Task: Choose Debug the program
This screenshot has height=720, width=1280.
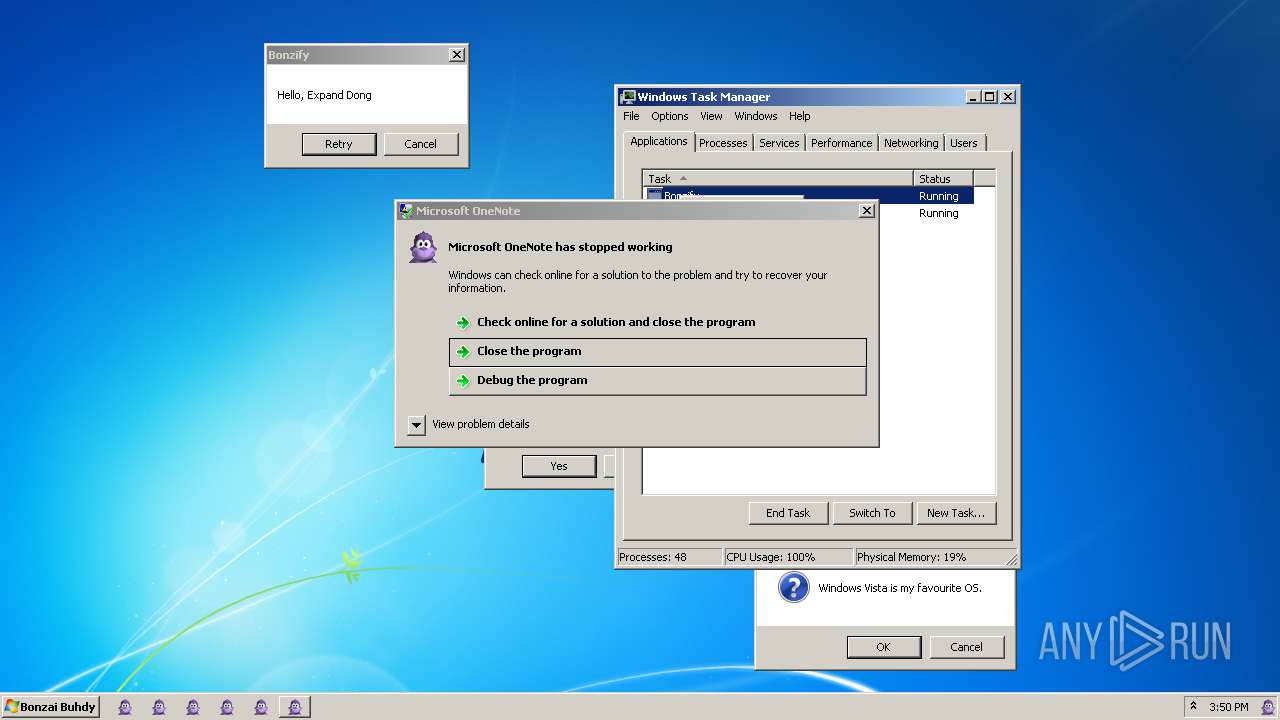Action: 658,380
